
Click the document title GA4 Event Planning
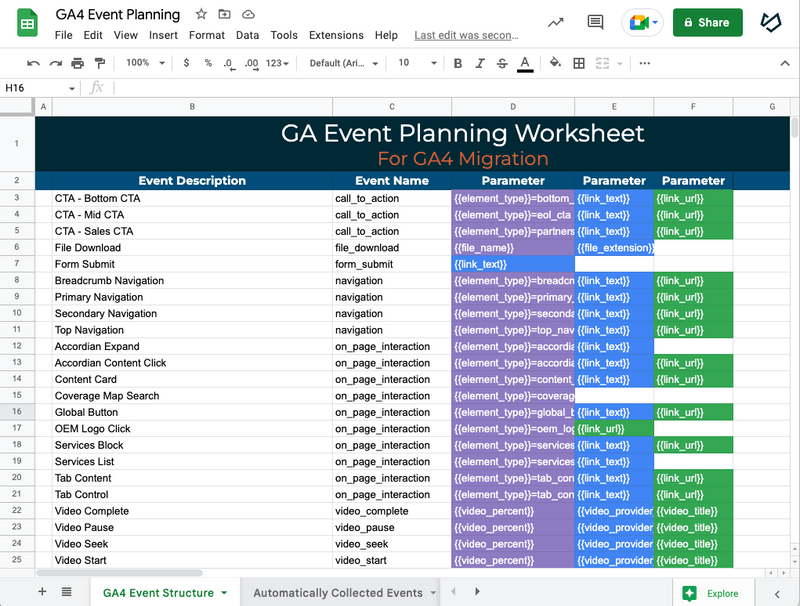pos(118,14)
